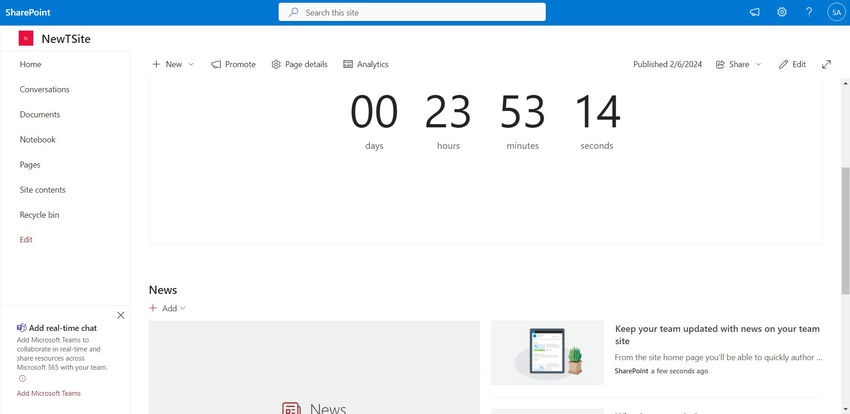Screen dimensions: 850x414
Task: Click the Page details button label
Action: tap(306, 64)
